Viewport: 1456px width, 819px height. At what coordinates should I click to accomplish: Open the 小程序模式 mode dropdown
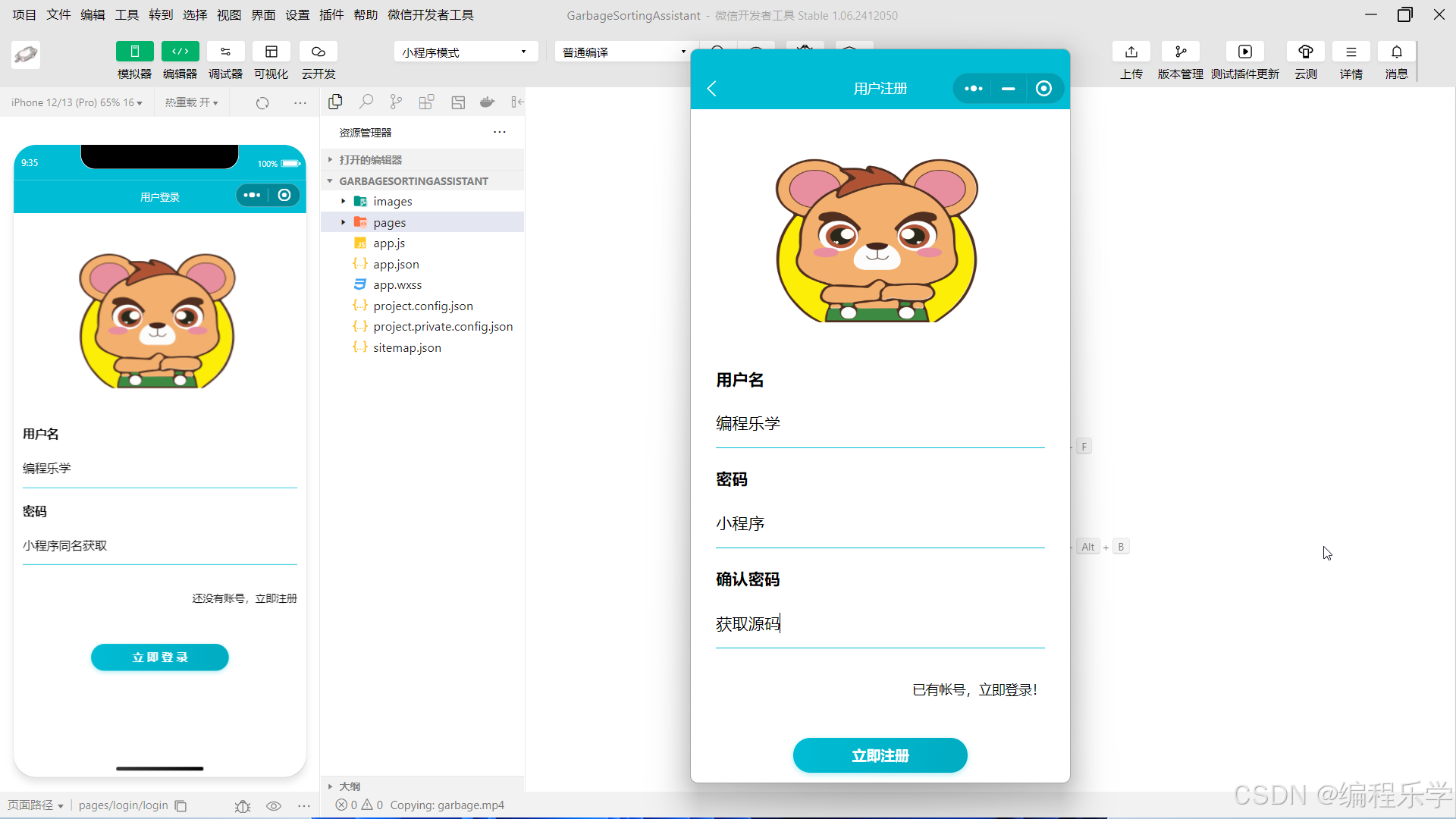tap(465, 52)
